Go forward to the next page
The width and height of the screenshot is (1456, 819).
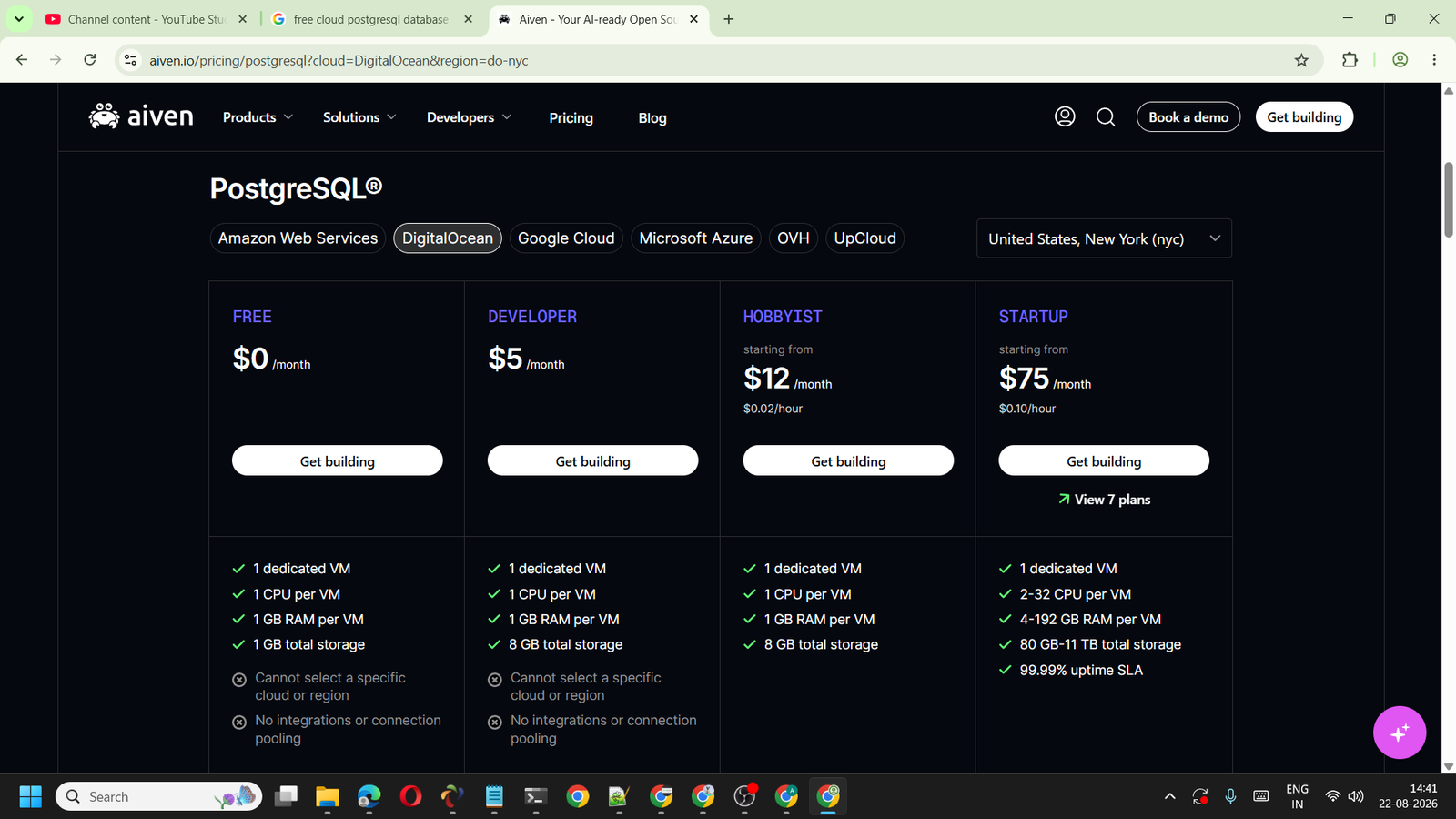56,60
